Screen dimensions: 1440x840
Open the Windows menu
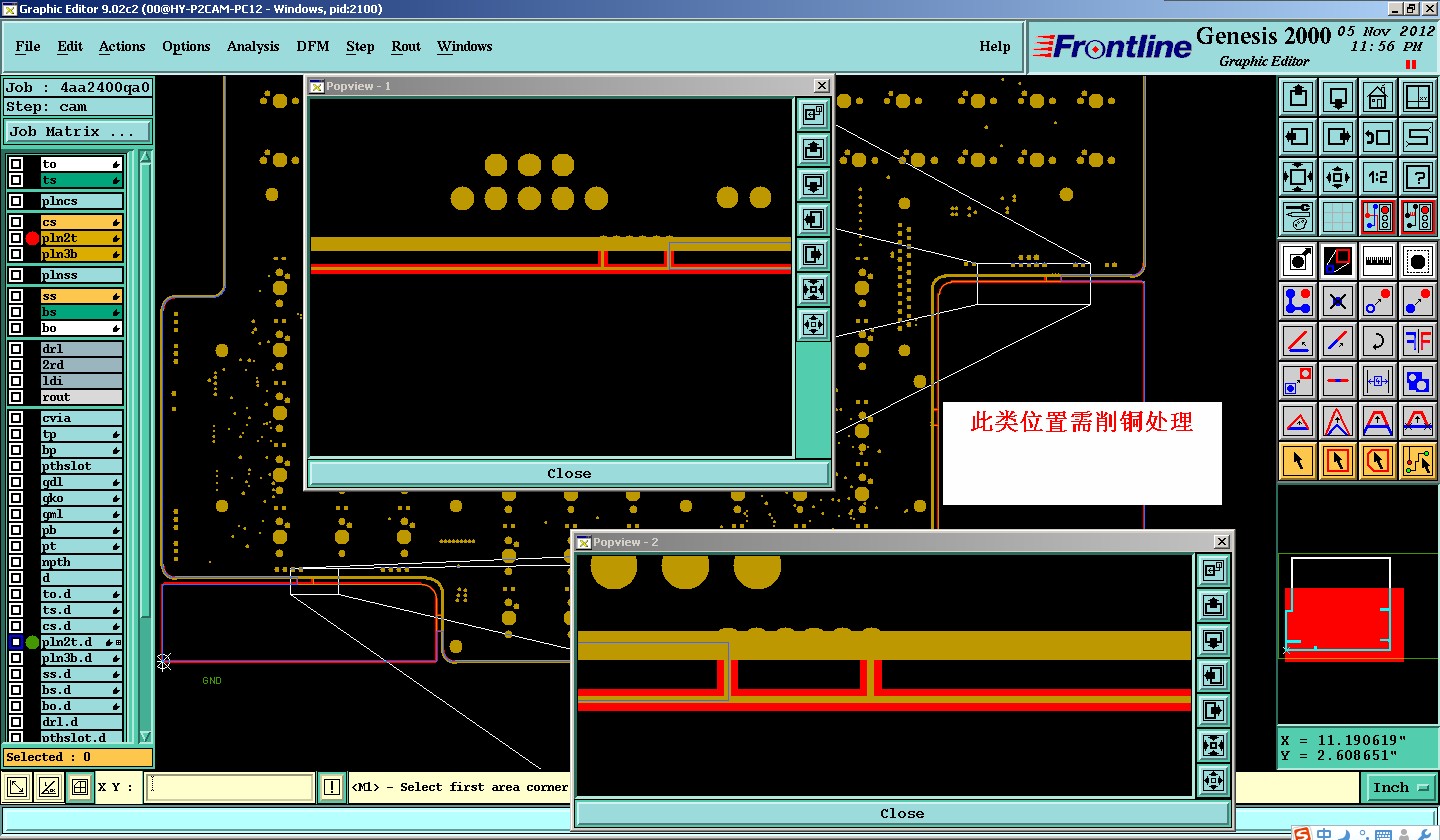[x=465, y=46]
